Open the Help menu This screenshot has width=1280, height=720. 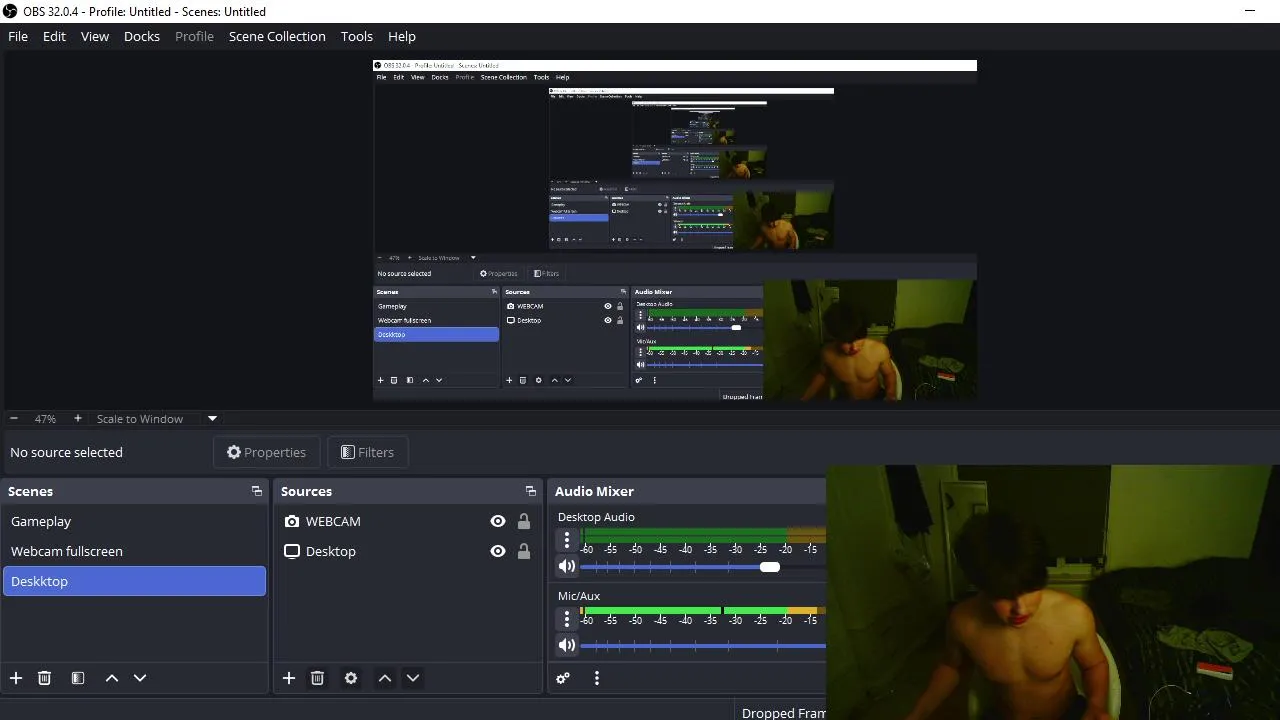point(402,36)
